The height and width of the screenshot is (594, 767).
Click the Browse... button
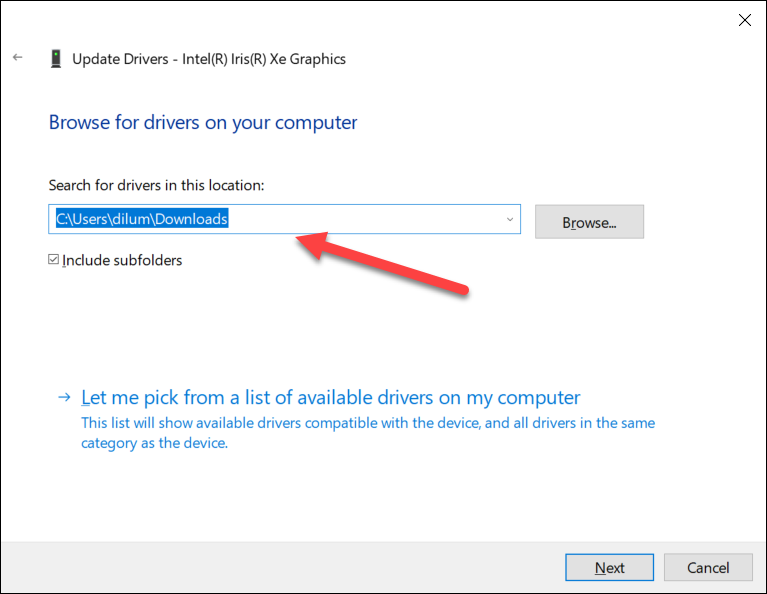click(x=589, y=222)
